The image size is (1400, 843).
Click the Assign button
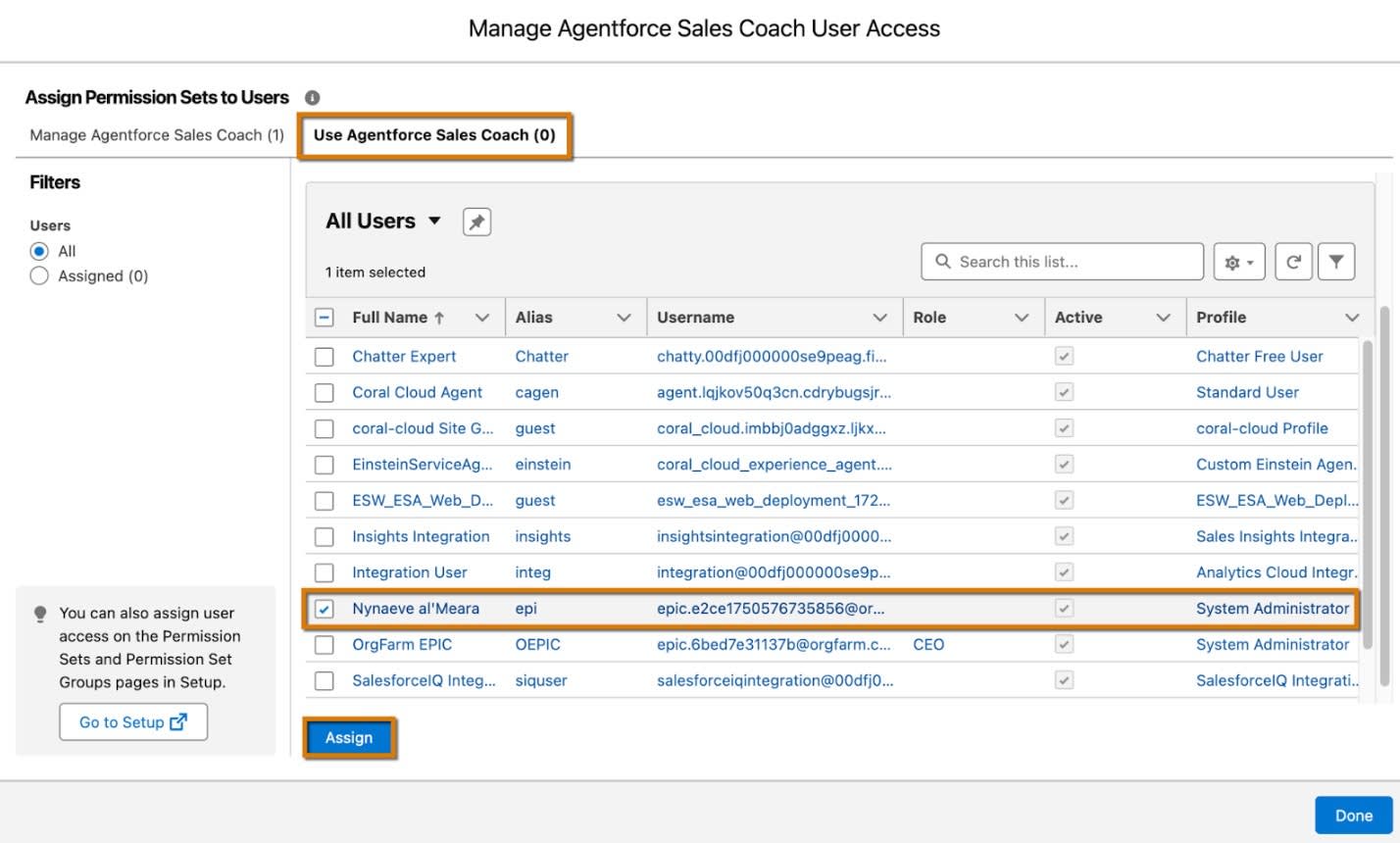tap(349, 738)
